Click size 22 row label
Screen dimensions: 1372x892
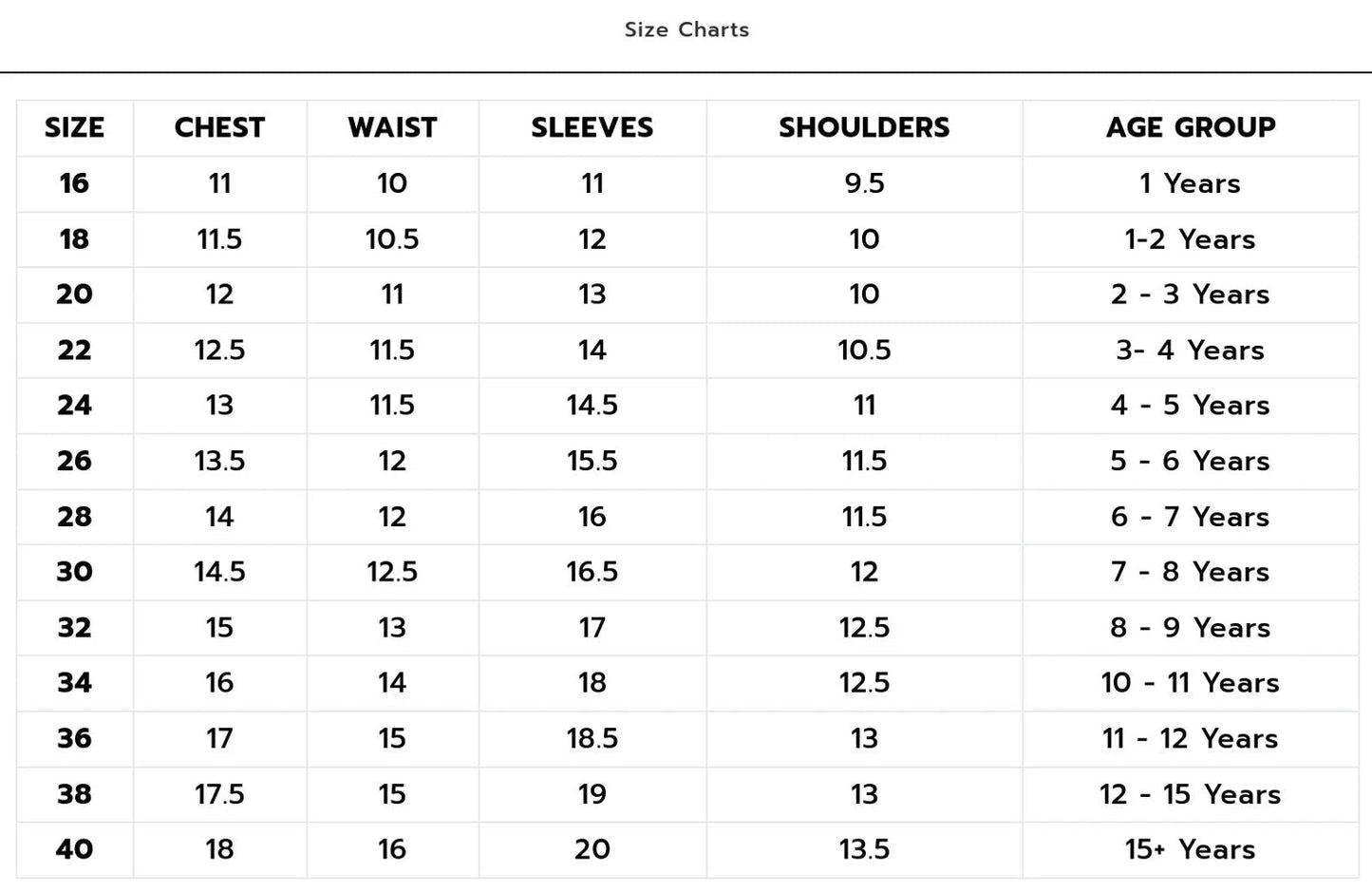click(74, 351)
